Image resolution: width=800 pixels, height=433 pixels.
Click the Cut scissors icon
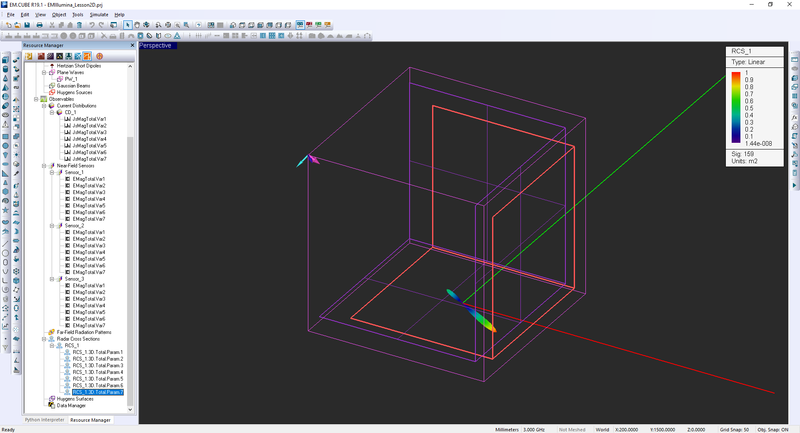coord(51,25)
